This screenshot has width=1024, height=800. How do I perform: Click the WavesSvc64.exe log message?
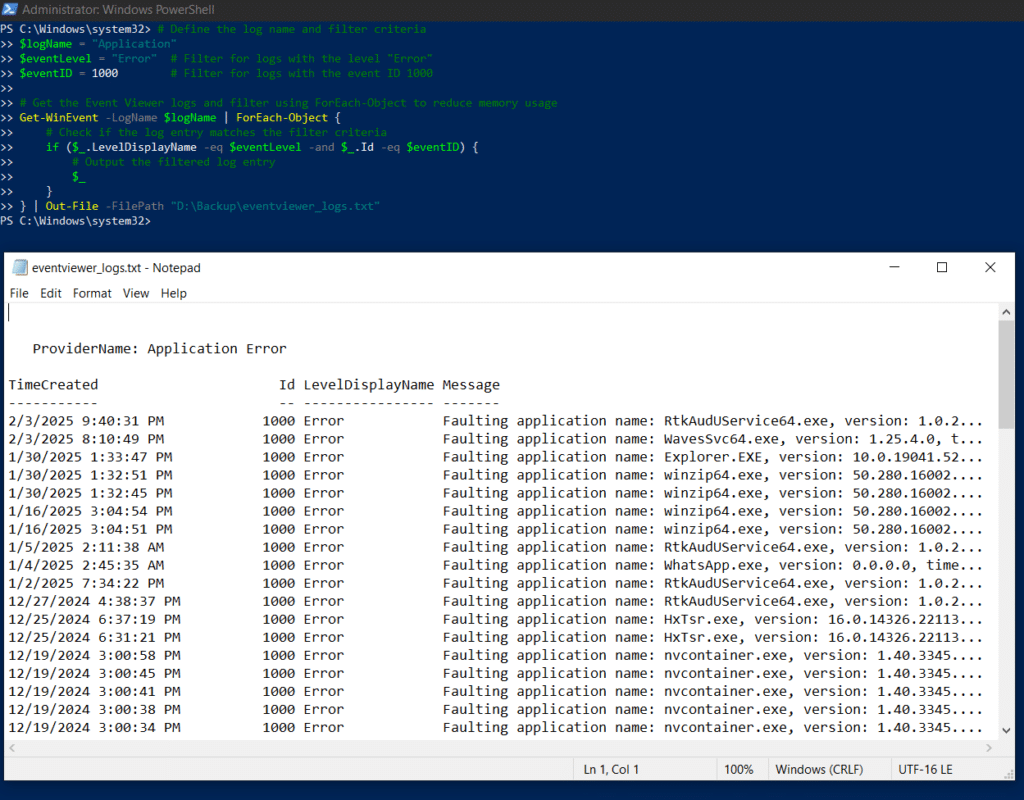coord(712,439)
